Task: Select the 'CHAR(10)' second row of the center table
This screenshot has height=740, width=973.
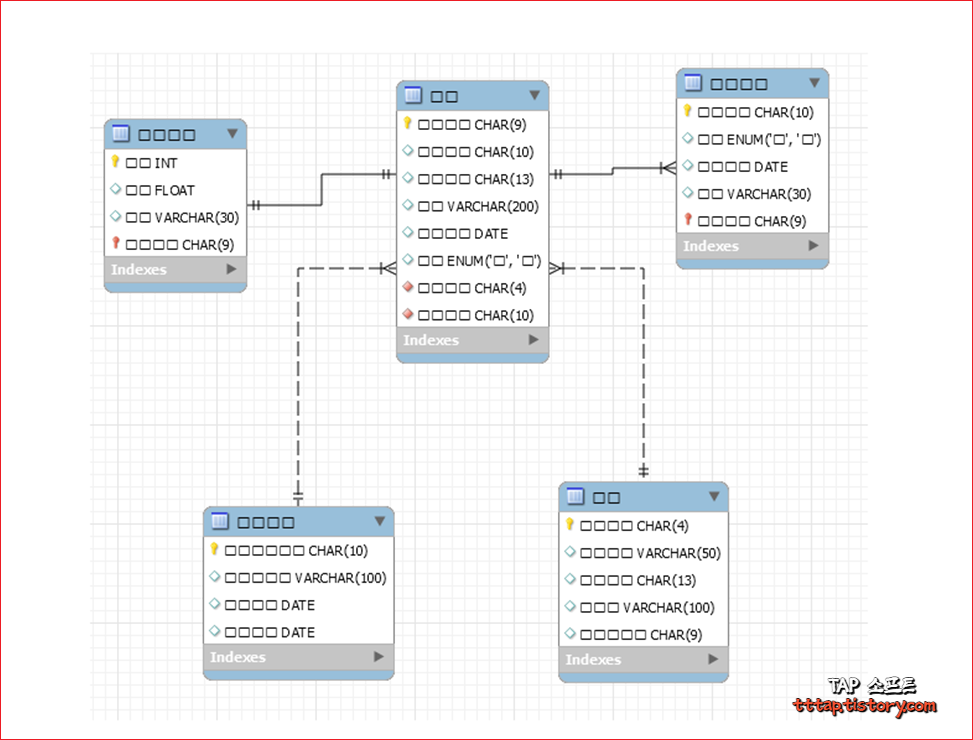Action: 472,152
